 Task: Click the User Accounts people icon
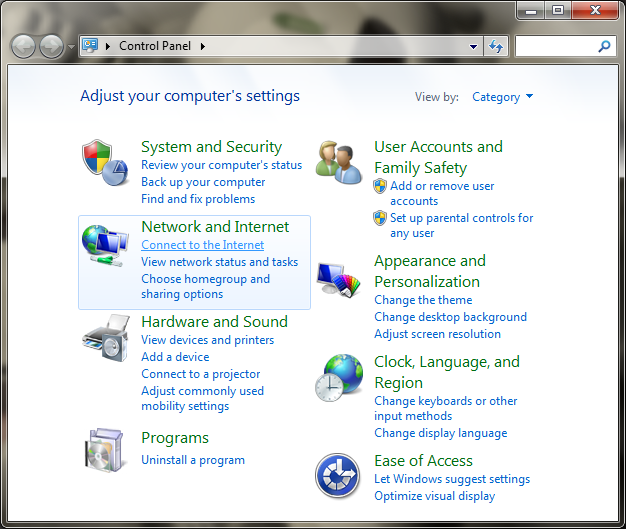pyautogui.click(x=339, y=161)
